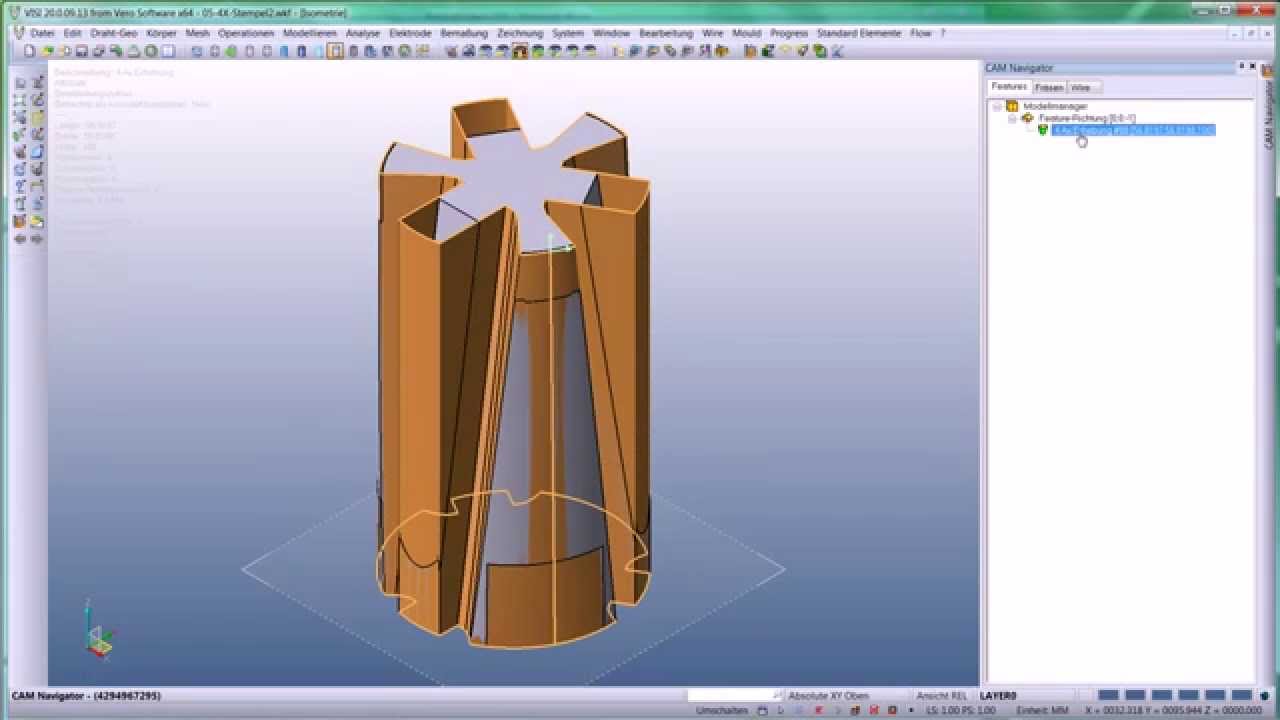Open the Mesh menu
The image size is (1280, 720).
197,33
